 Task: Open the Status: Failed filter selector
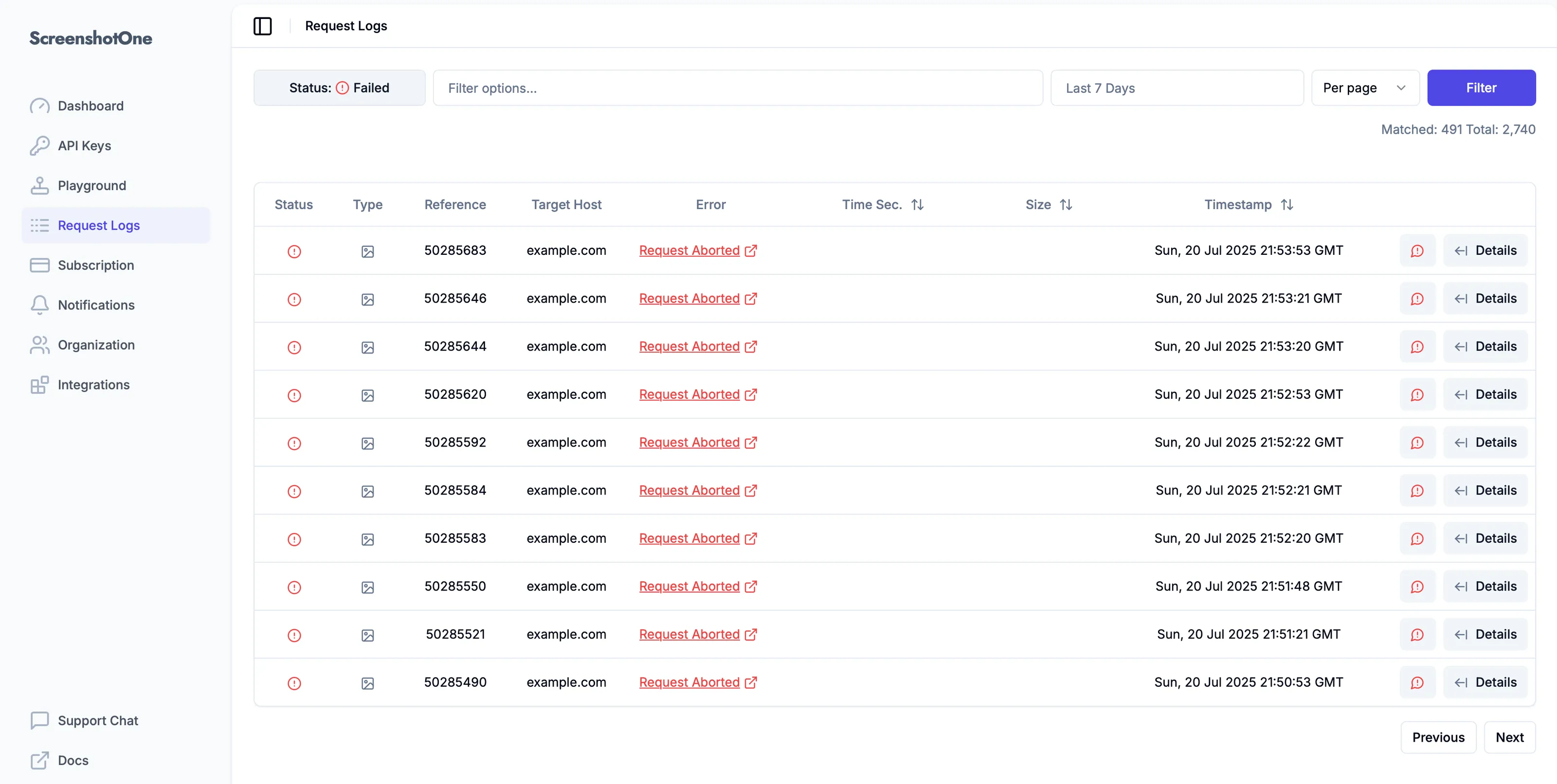click(x=339, y=88)
